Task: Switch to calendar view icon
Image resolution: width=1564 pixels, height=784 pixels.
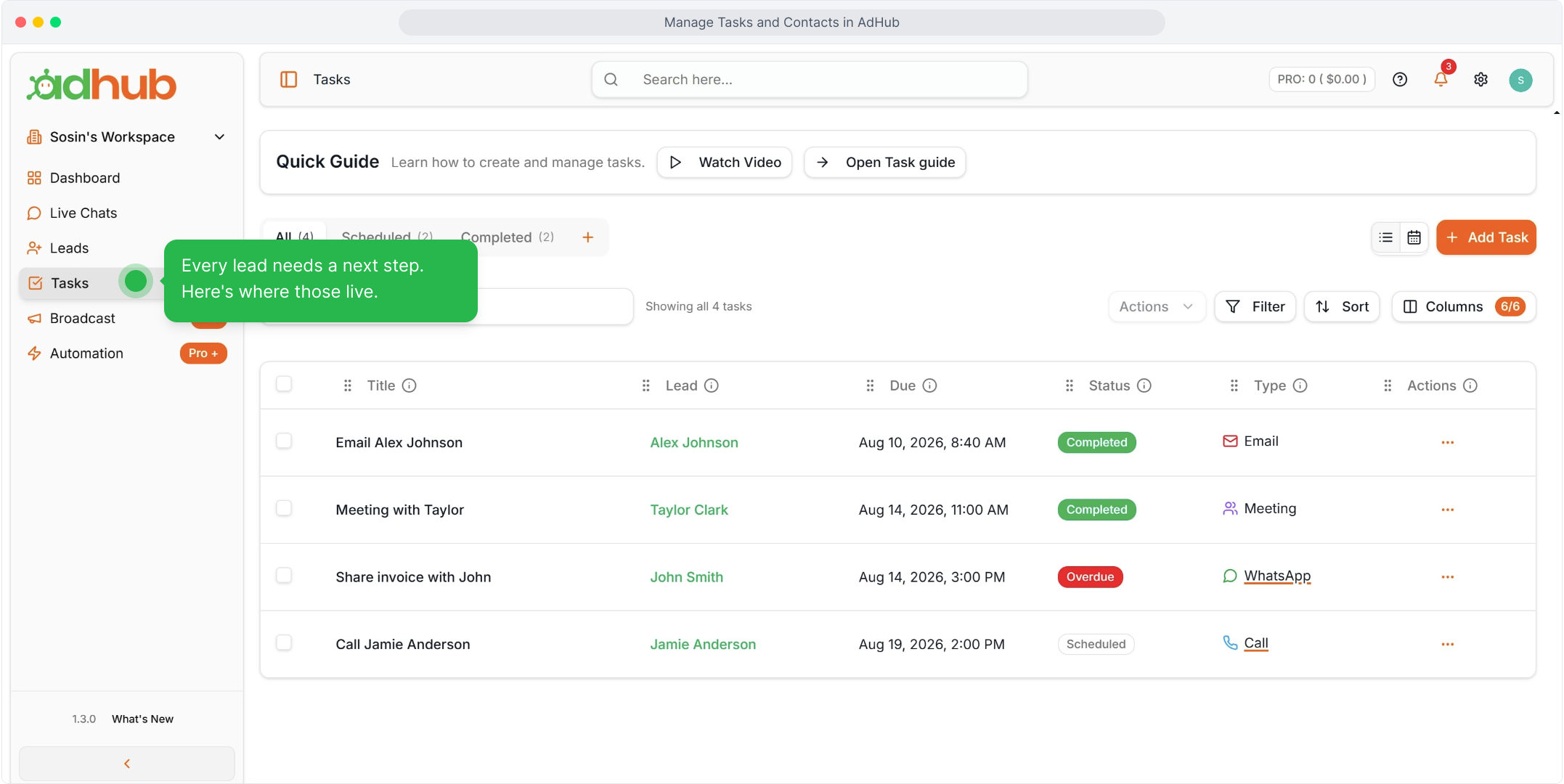Action: tap(1414, 237)
